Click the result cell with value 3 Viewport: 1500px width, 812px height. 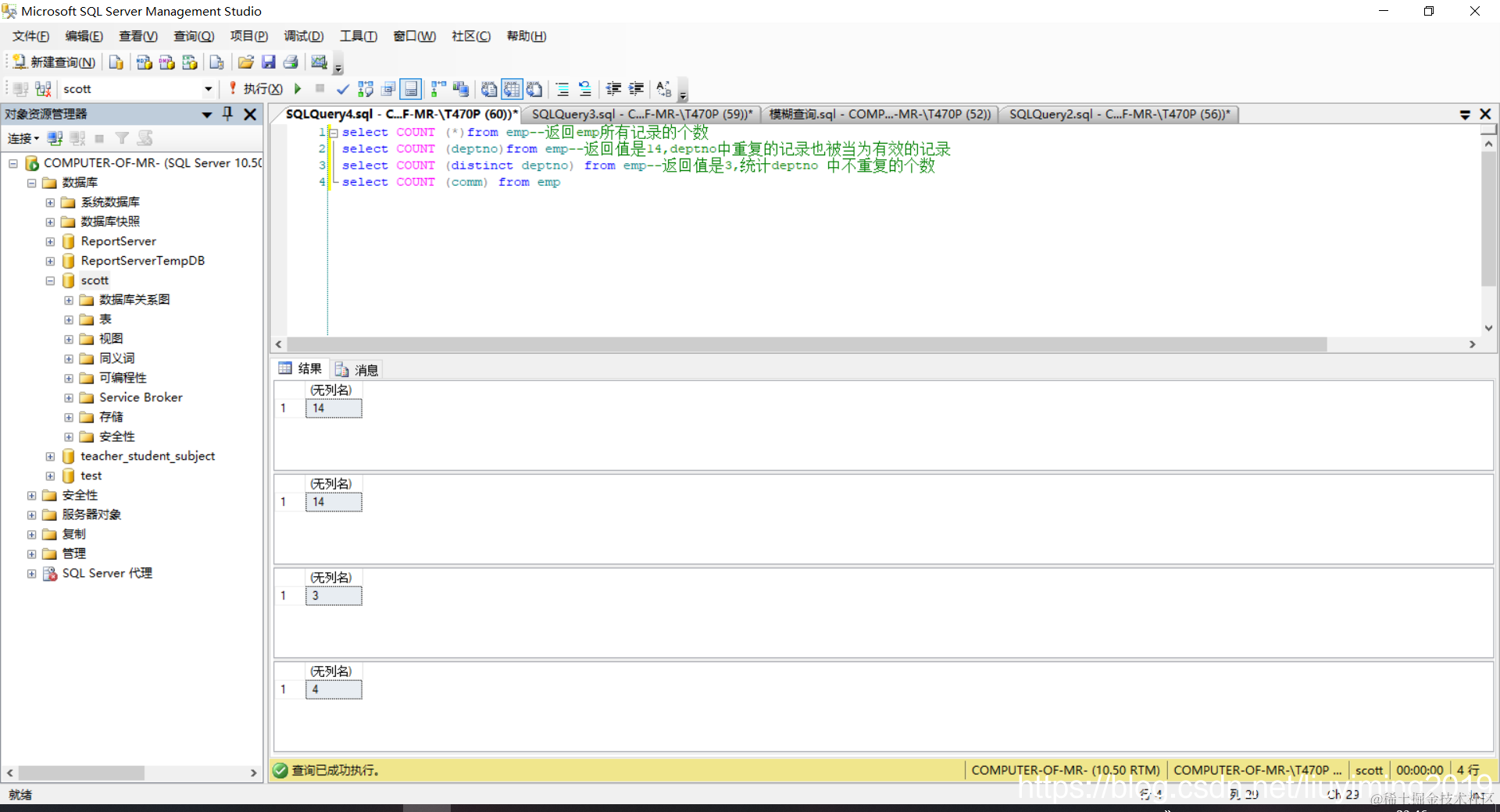click(334, 596)
